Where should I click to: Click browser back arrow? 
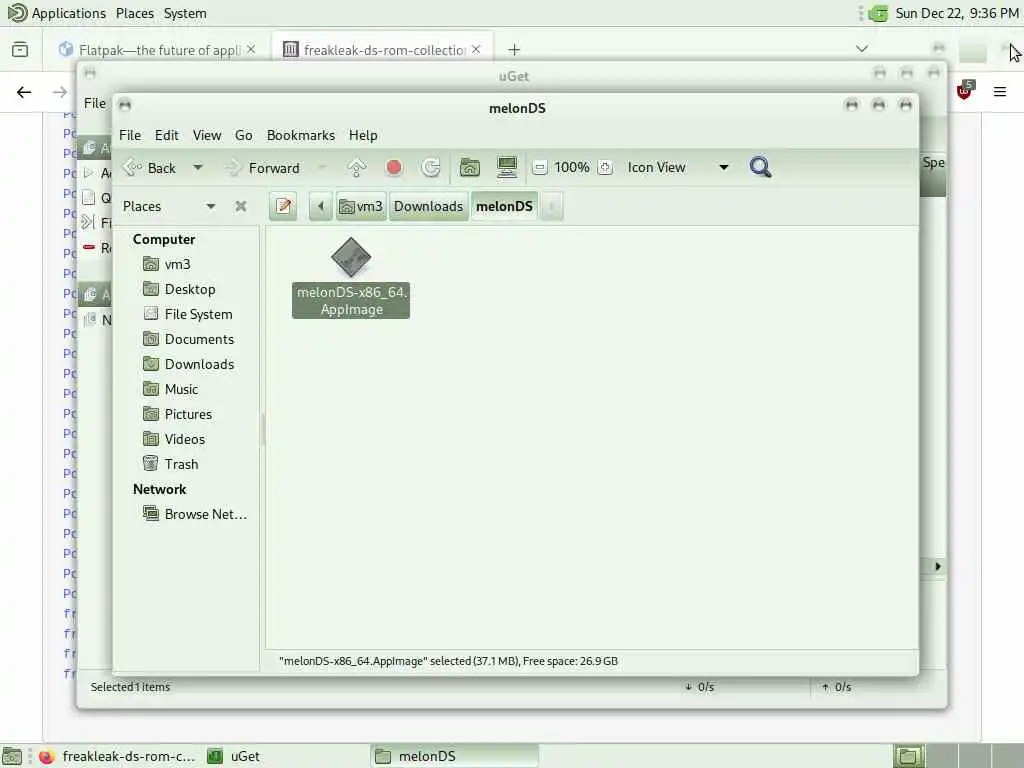point(24,92)
